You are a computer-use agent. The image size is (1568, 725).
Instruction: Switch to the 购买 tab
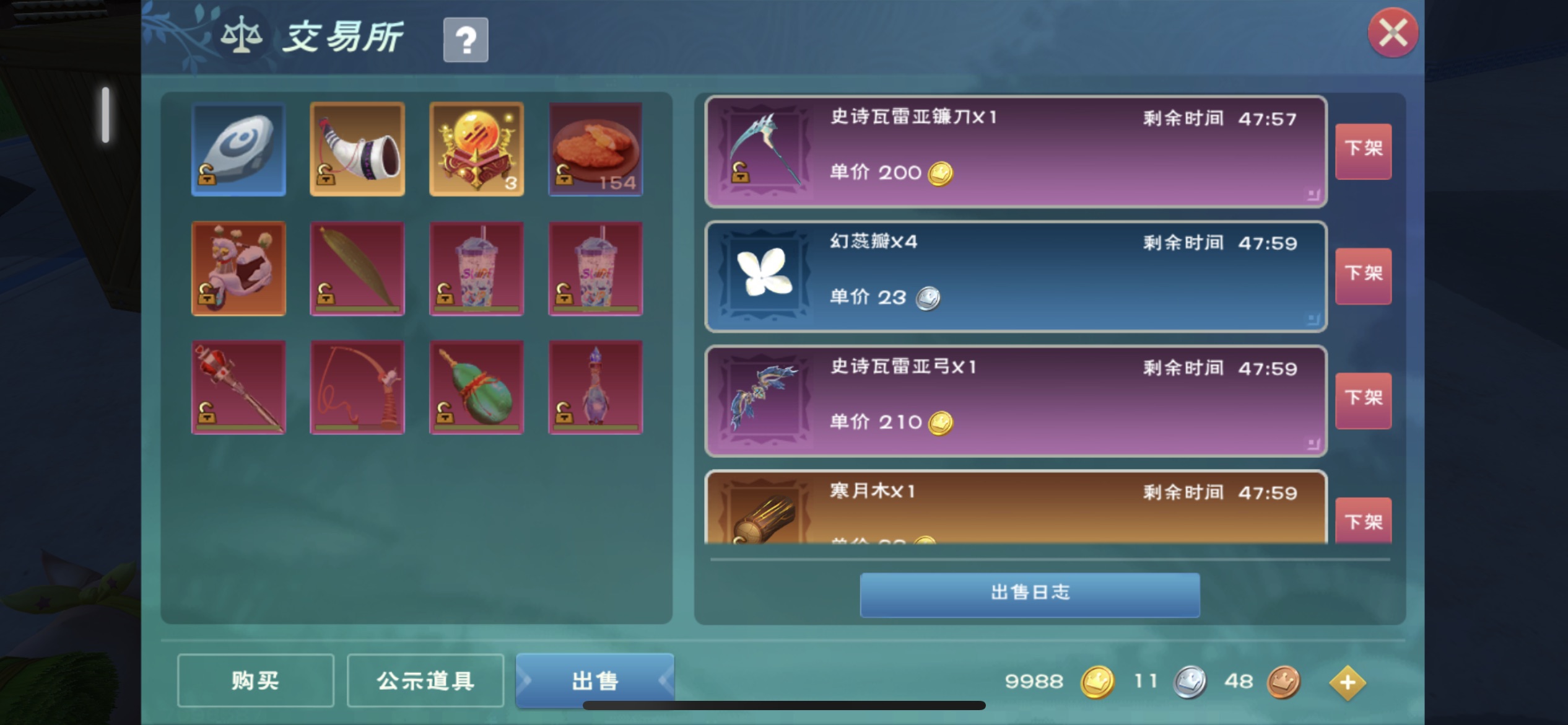click(256, 680)
